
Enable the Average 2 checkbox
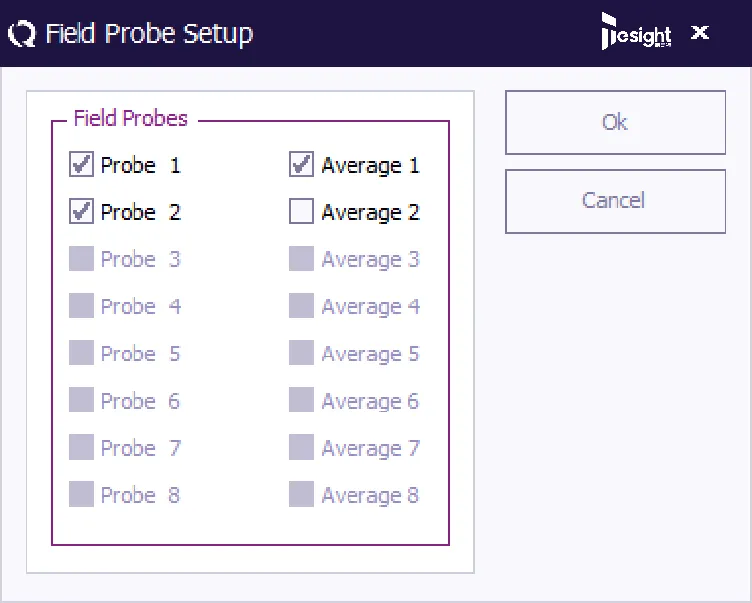[301, 212]
